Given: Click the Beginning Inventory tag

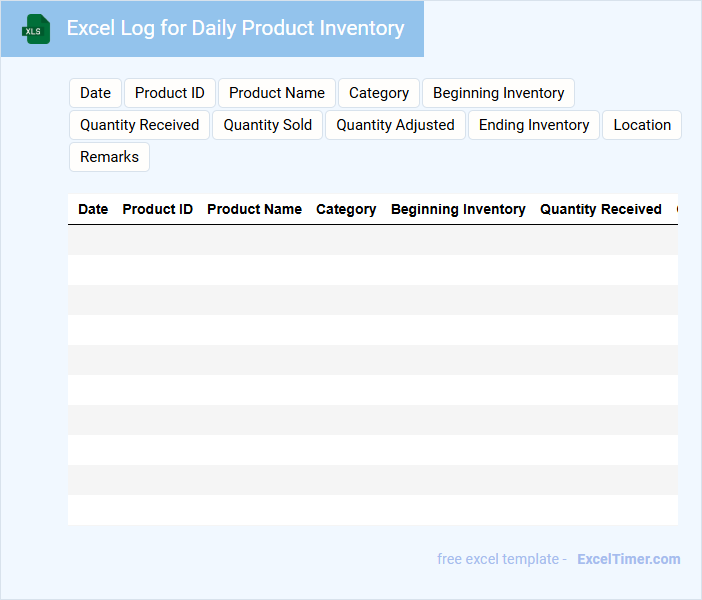Looking at the screenshot, I should tap(498, 93).
